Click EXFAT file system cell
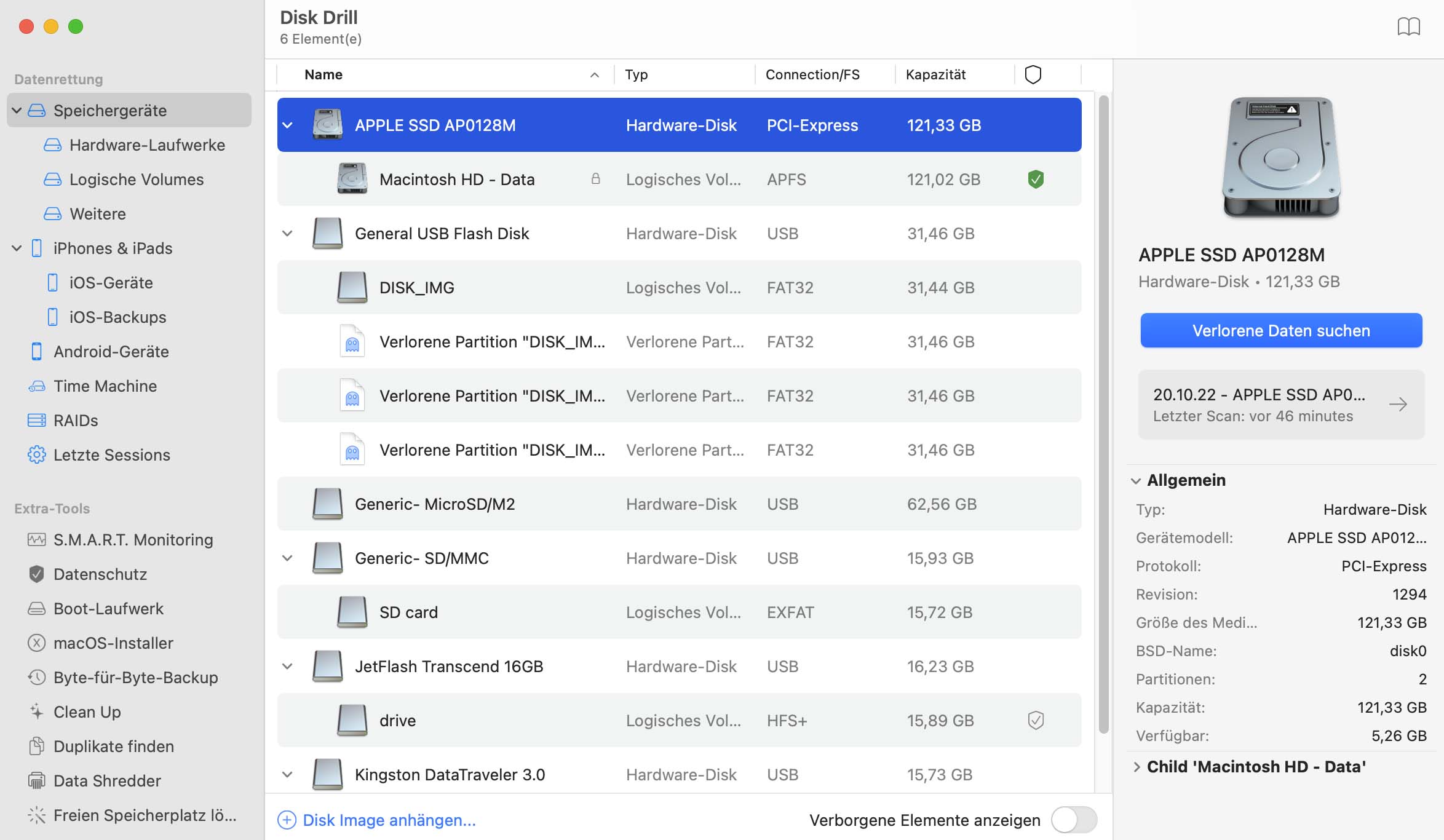 [x=790, y=612]
